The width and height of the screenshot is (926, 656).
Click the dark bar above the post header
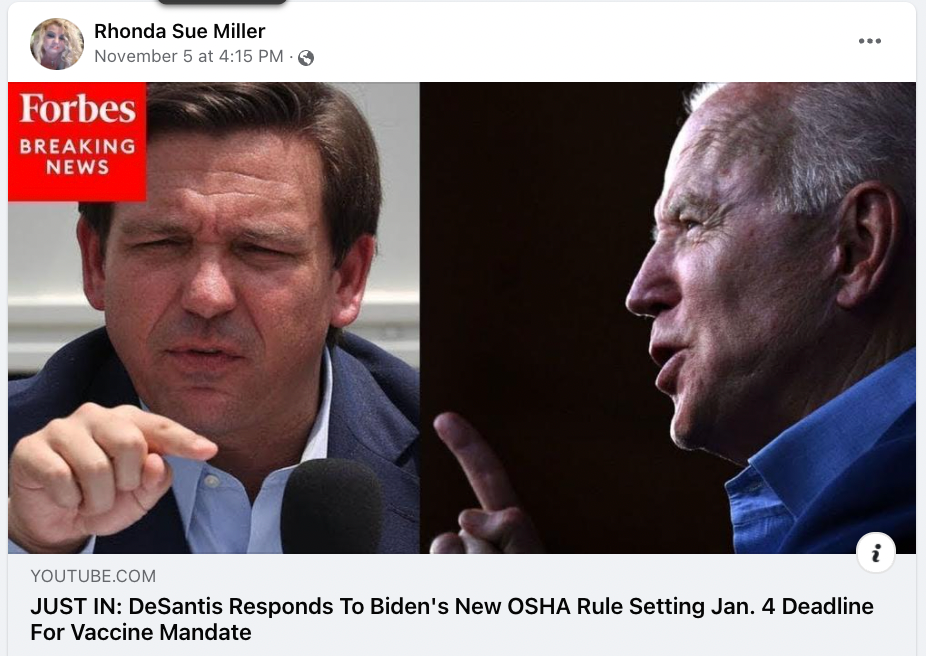pos(222,2)
